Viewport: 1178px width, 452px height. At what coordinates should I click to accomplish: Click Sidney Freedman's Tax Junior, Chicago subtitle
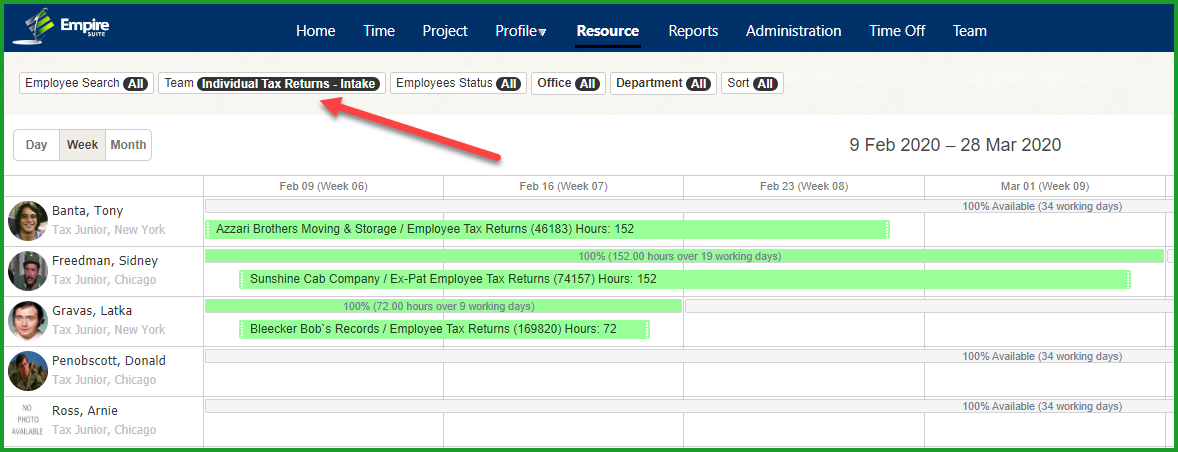(x=104, y=280)
